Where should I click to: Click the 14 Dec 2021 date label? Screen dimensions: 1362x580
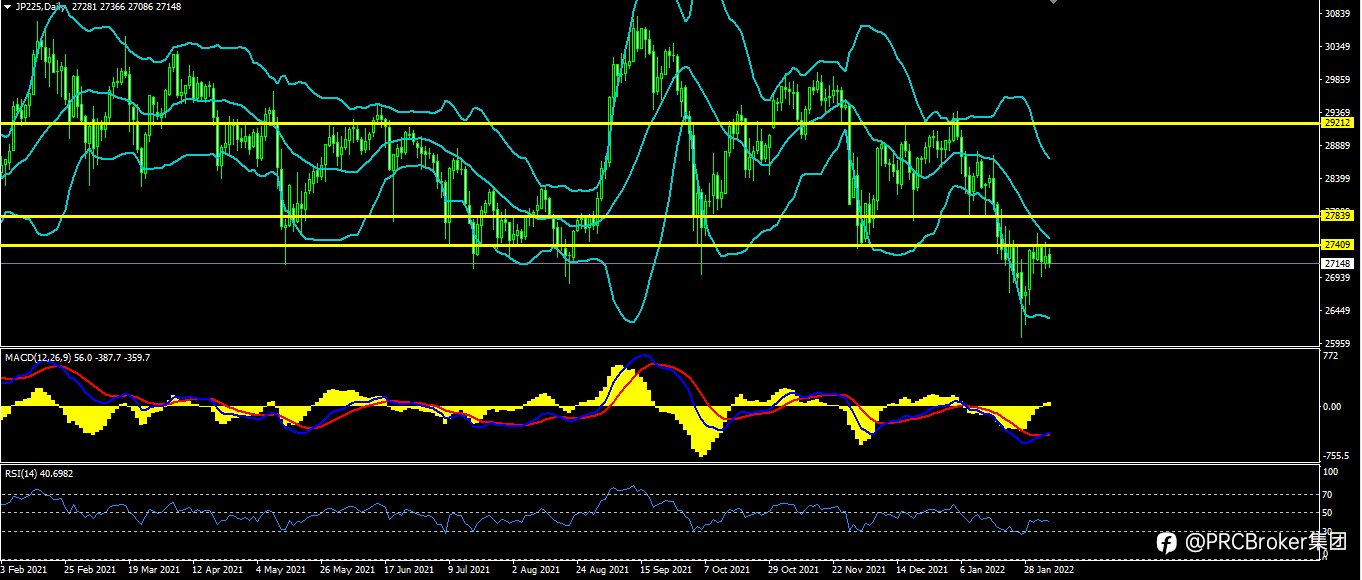(921, 570)
